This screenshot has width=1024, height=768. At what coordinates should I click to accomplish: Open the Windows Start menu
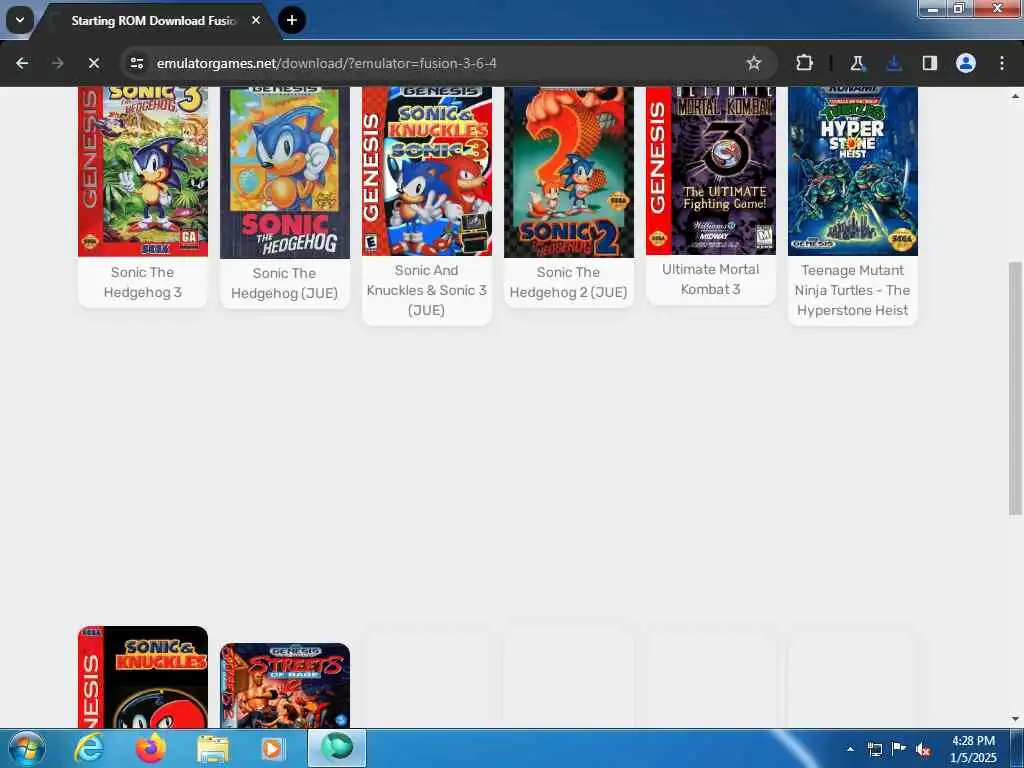(27, 748)
